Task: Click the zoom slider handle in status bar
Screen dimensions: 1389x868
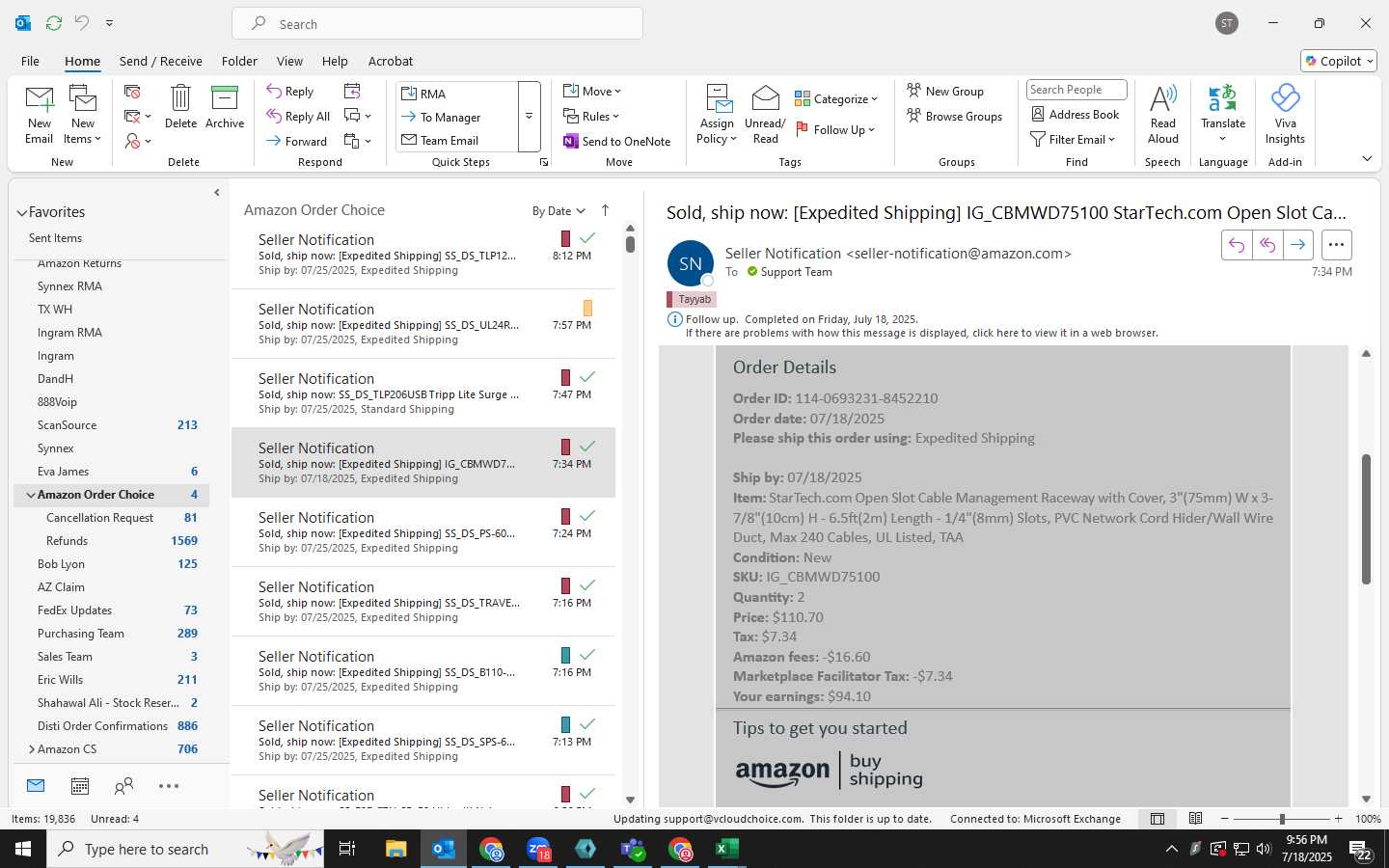Action: (x=1282, y=819)
